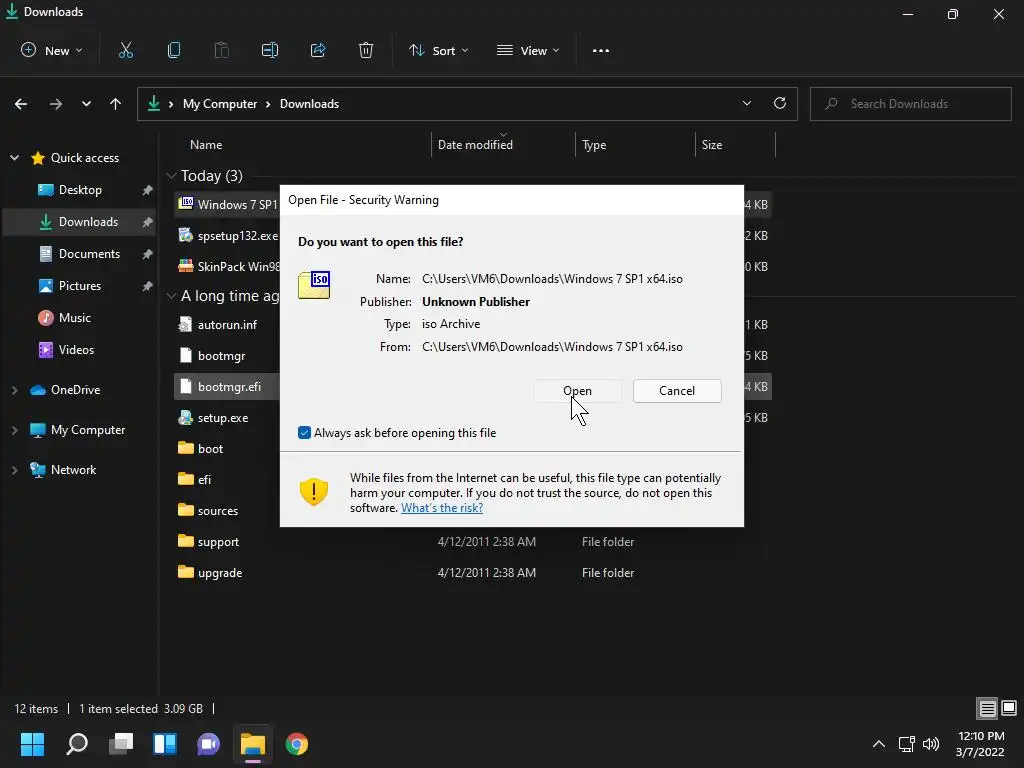Click the network tray icon

906,744
